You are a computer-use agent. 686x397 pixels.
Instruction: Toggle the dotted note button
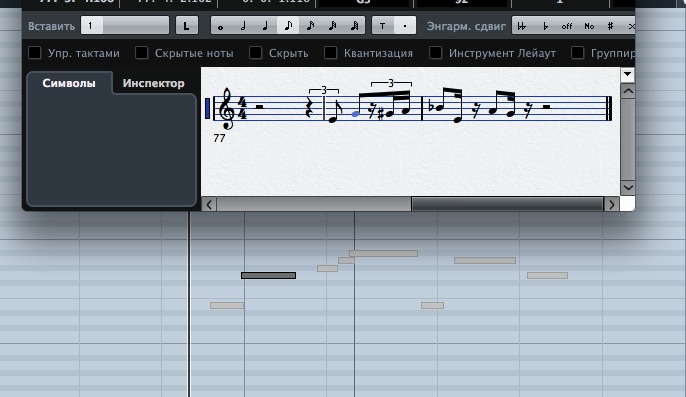pos(405,26)
